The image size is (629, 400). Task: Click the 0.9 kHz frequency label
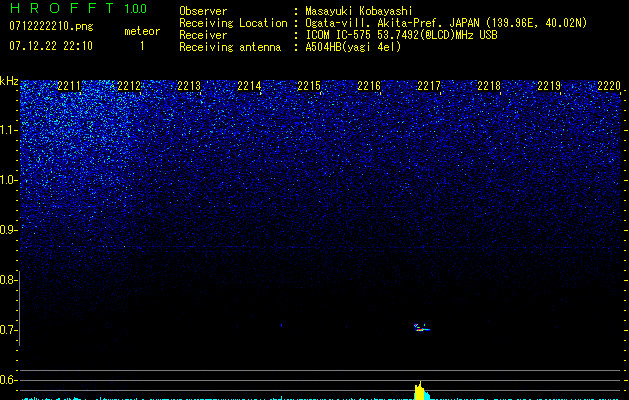[8, 230]
